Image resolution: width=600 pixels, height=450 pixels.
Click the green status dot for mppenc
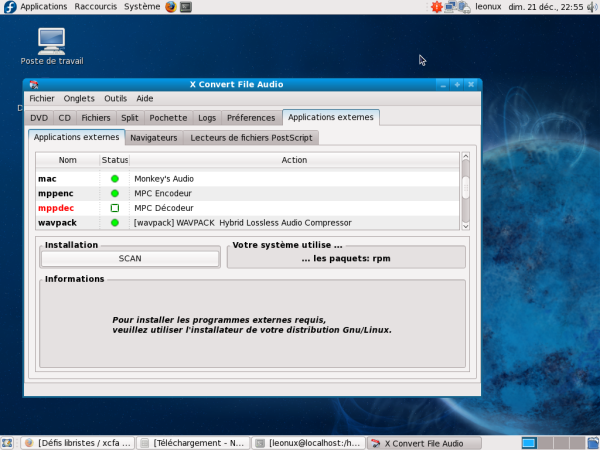pyautogui.click(x=115, y=193)
